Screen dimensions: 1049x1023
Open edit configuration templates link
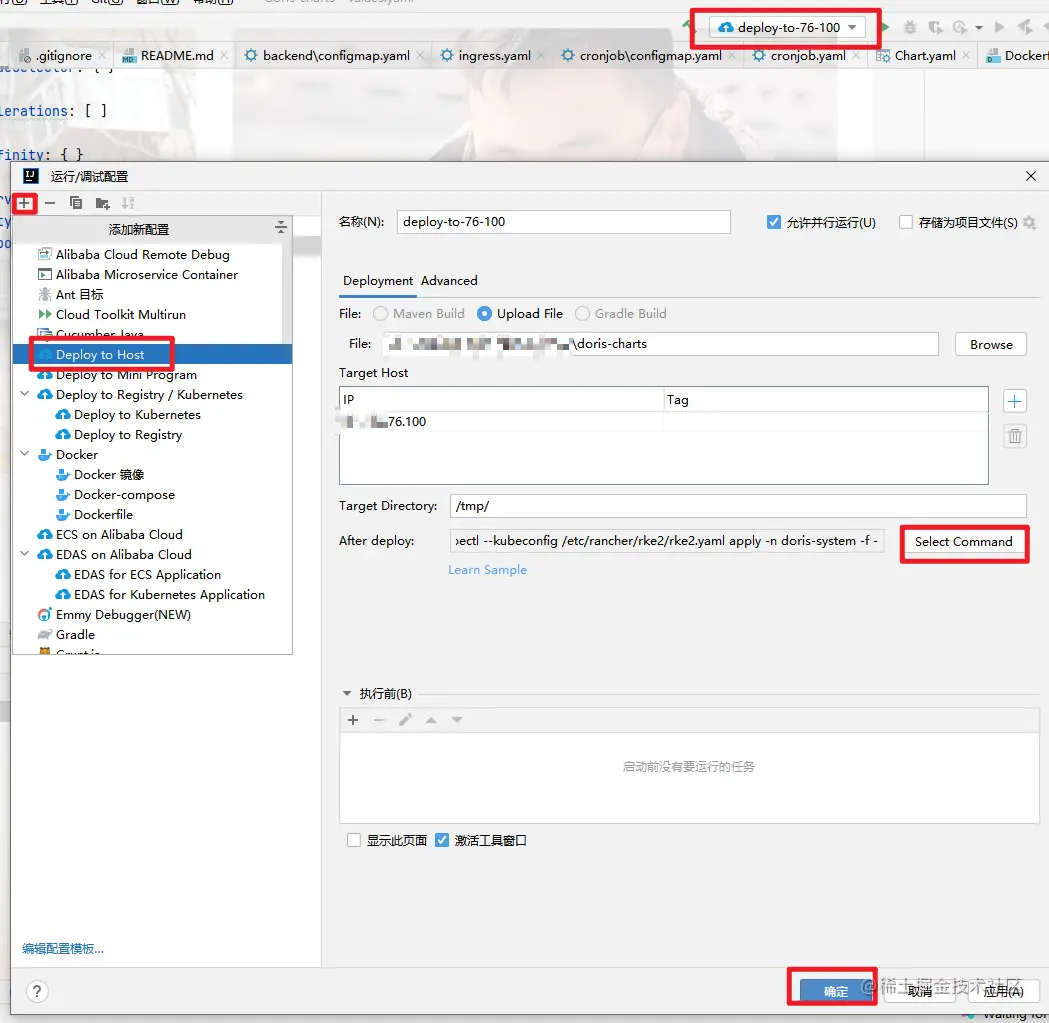(x=63, y=948)
